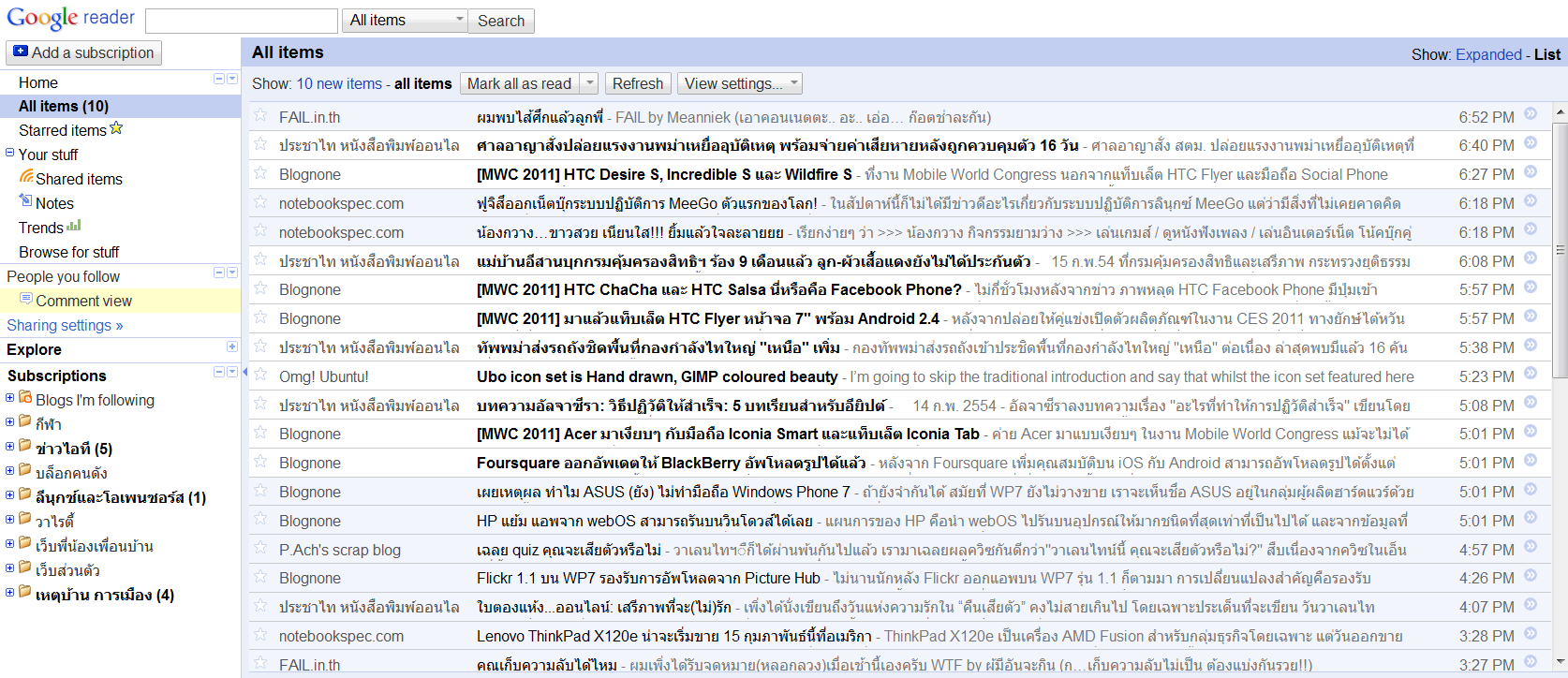Image resolution: width=1568 pixels, height=678 pixels.
Task: Star the P.Ach's scrap blog item
Action: pos(260,549)
